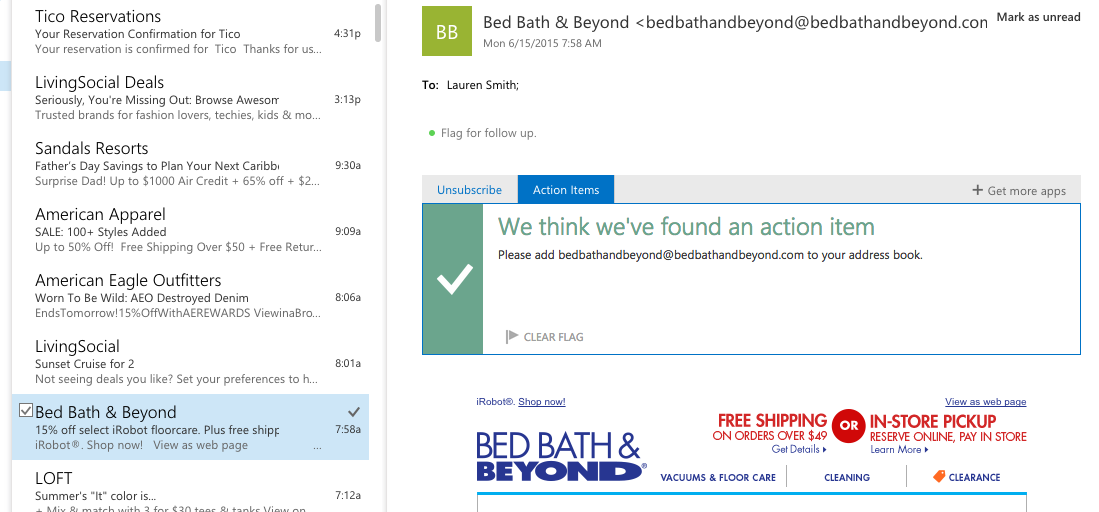Click the message list scrollbar
The height and width of the screenshot is (512, 1099).
coord(378,22)
